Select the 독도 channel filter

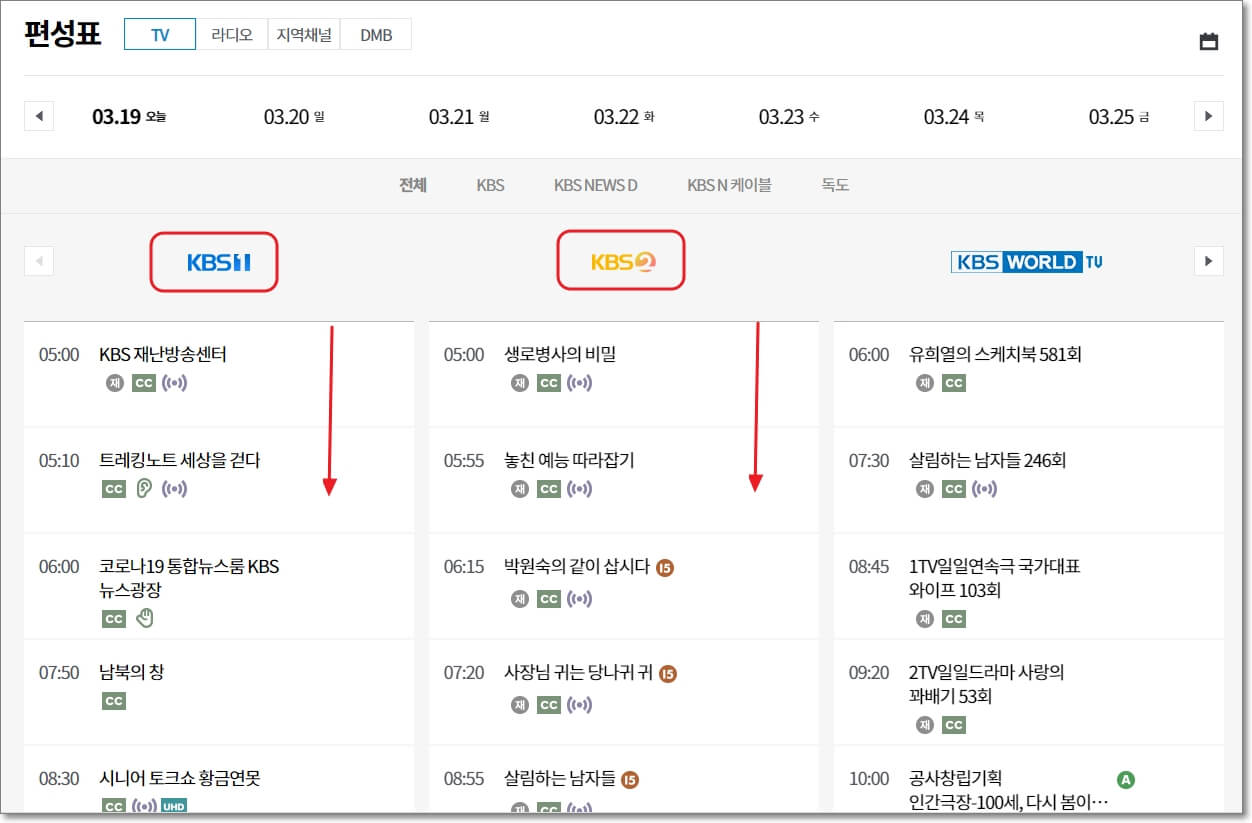[835, 185]
